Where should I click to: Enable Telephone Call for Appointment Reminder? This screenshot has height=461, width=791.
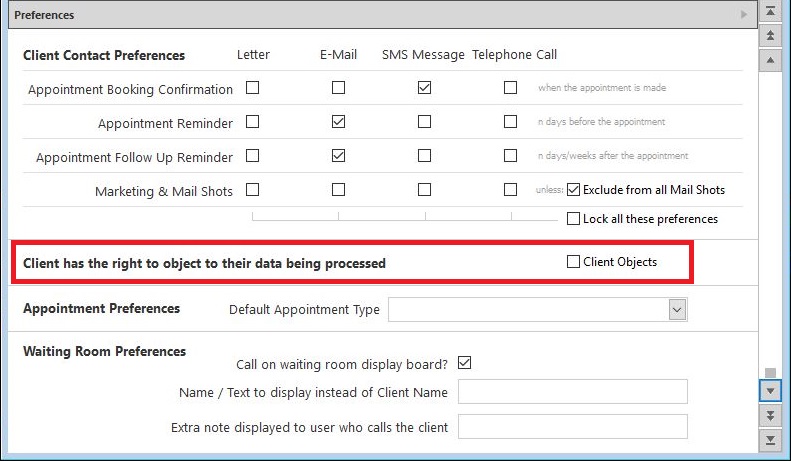(x=511, y=122)
